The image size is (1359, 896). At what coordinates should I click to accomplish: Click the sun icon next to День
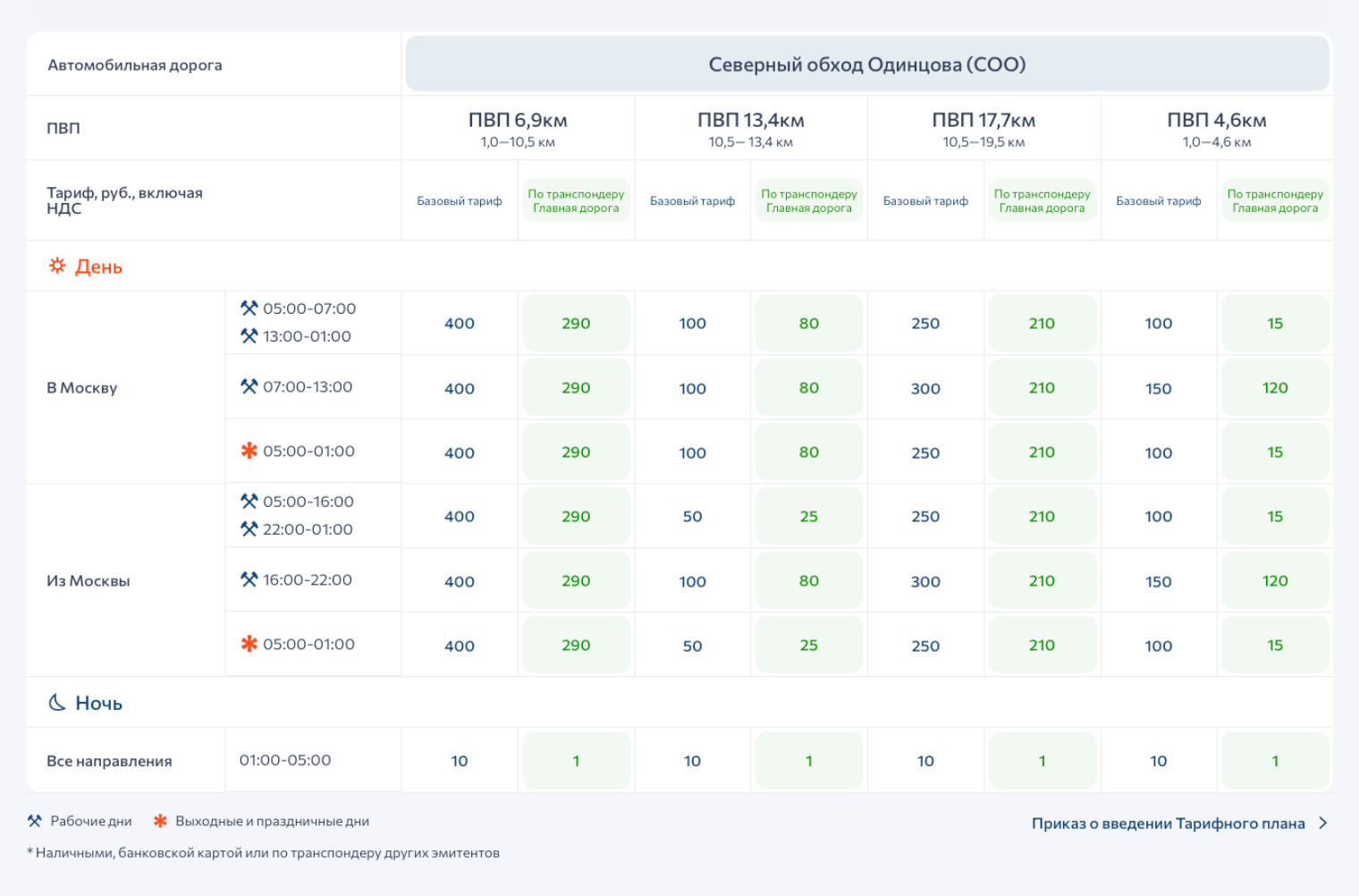point(57,266)
